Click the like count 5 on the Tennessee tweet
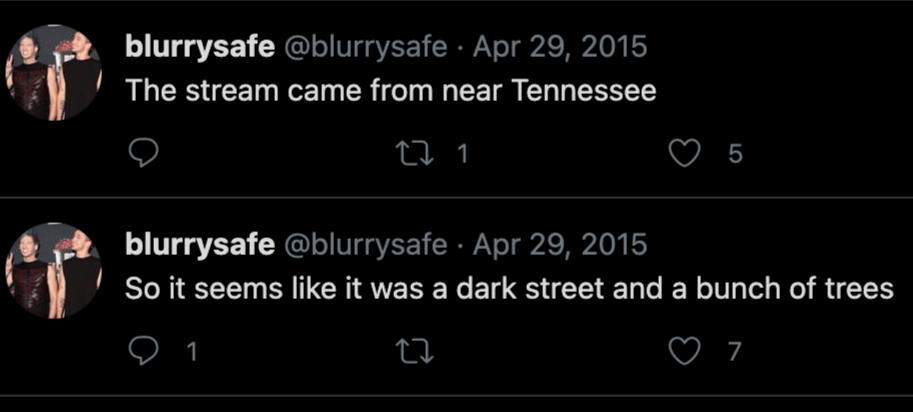The height and width of the screenshot is (412, 913). pyautogui.click(x=735, y=154)
